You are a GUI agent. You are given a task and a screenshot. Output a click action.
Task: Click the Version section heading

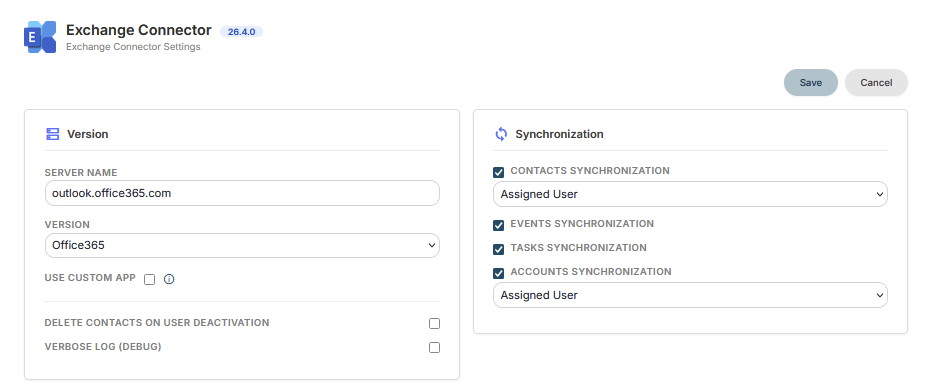click(x=88, y=134)
